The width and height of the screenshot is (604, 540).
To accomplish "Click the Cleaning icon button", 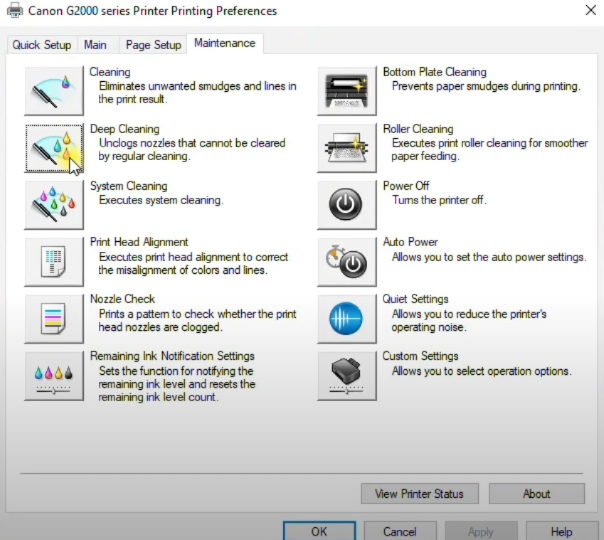I will point(54,91).
